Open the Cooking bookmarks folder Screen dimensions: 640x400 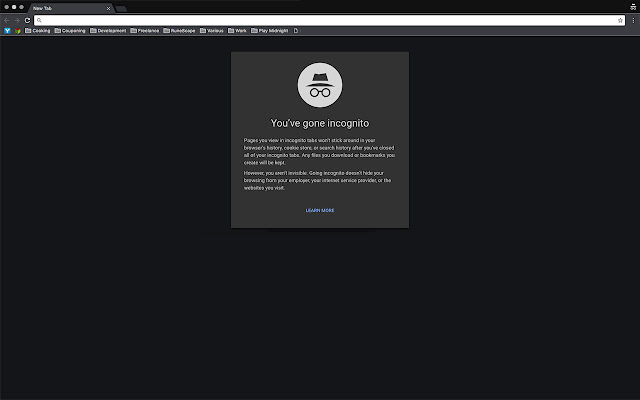point(38,31)
